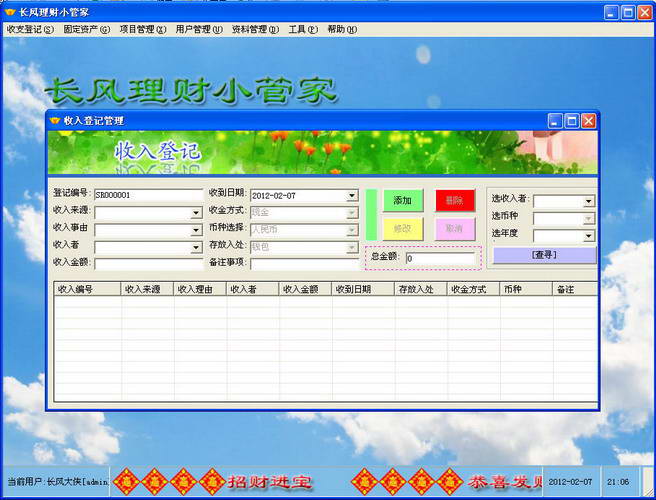Open the 收到日期 date picker dropdown
Viewport: 656px width, 500px height.
tap(352, 196)
